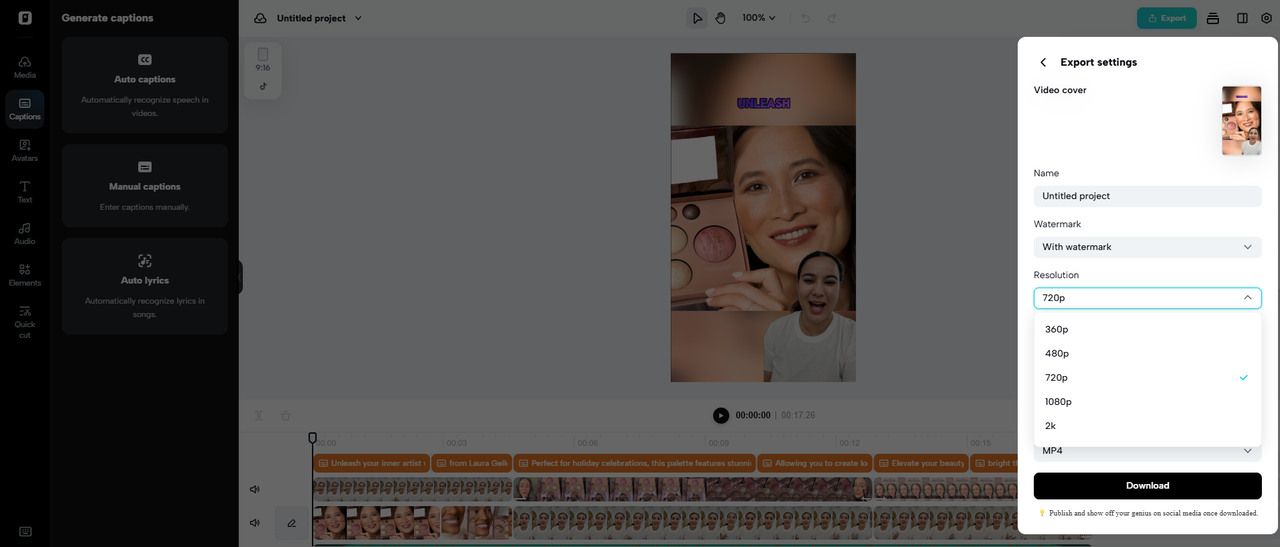This screenshot has height=547, width=1280.
Task: Open the MP4 format dropdown
Action: [1147, 451]
